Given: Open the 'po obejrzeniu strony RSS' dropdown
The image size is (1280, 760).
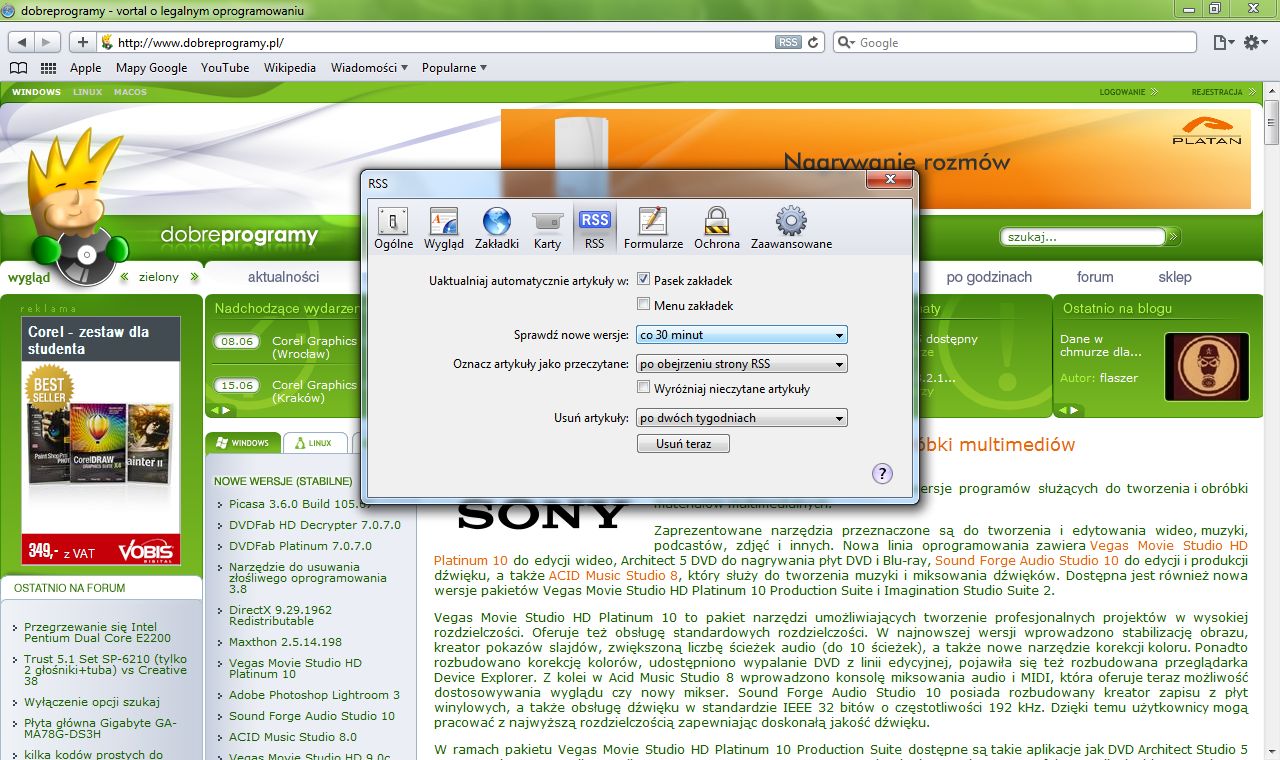Looking at the screenshot, I should (x=742, y=364).
